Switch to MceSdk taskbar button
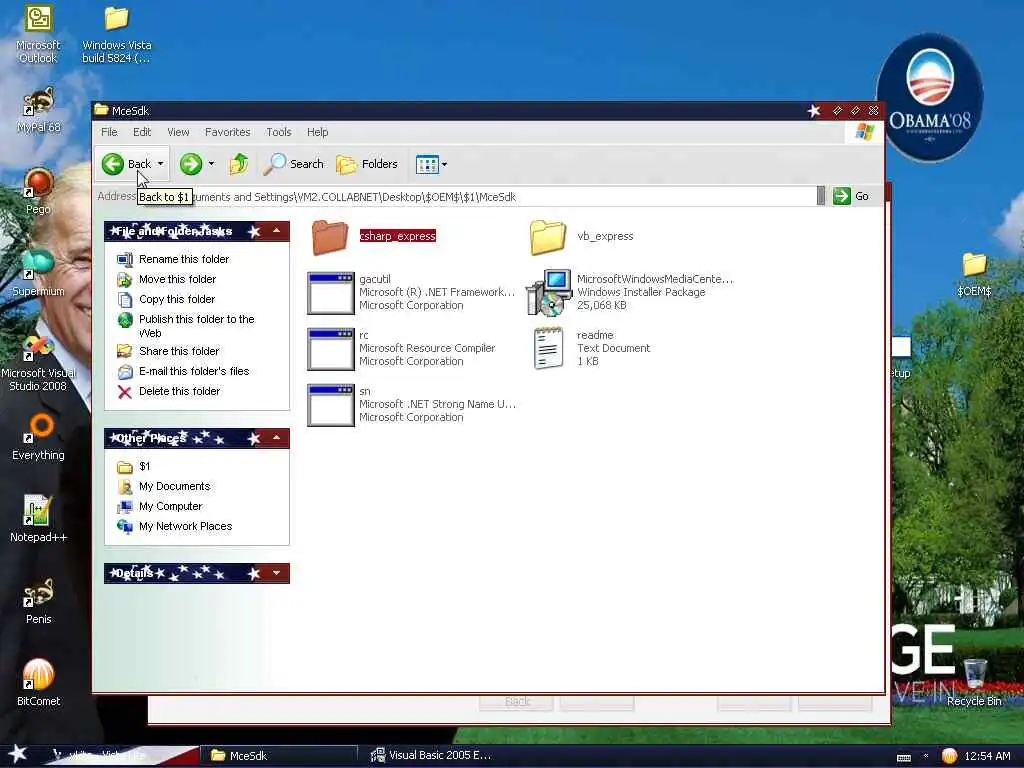The image size is (1024, 768). tap(279, 756)
